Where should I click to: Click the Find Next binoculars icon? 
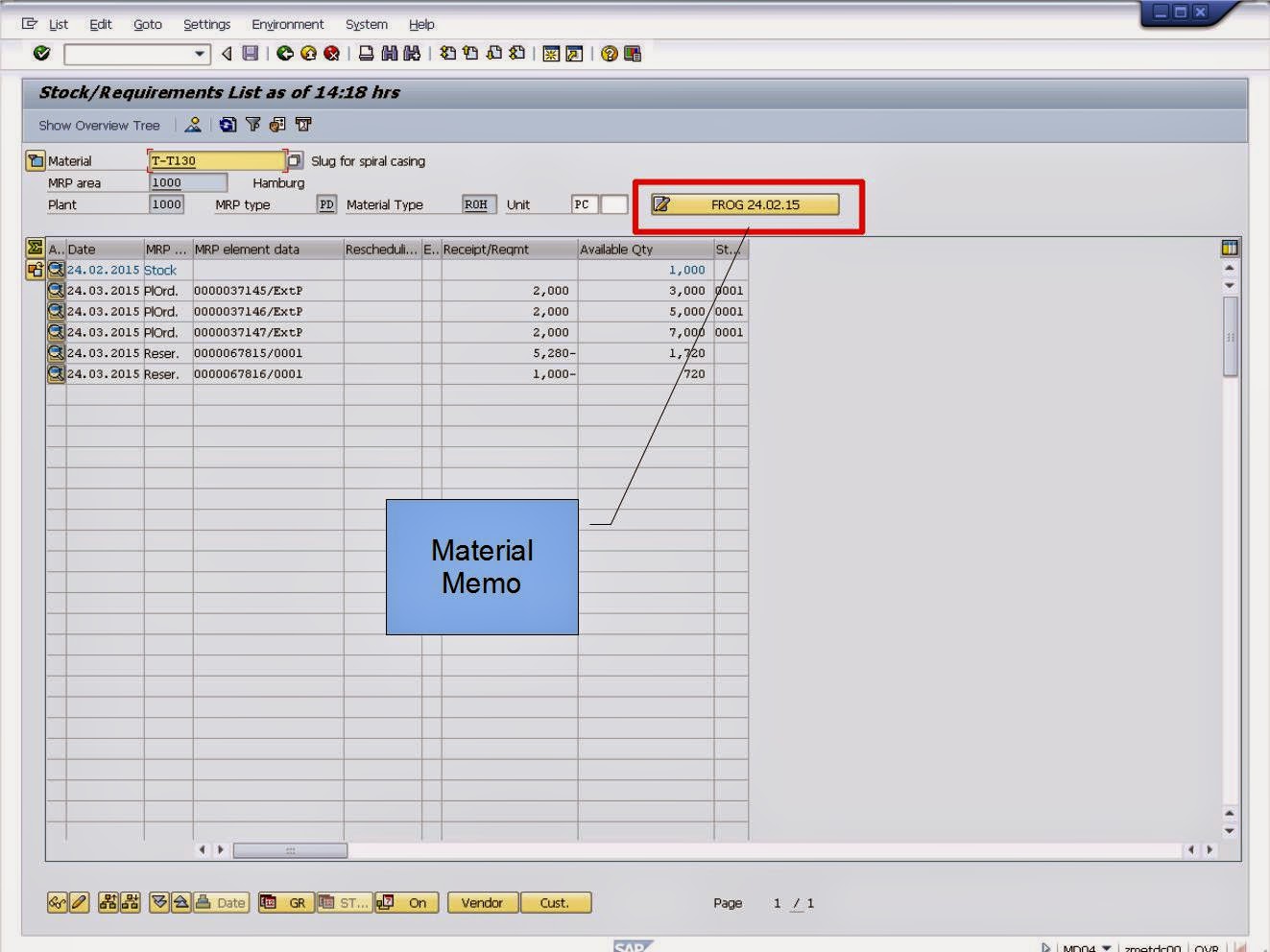coord(412,54)
